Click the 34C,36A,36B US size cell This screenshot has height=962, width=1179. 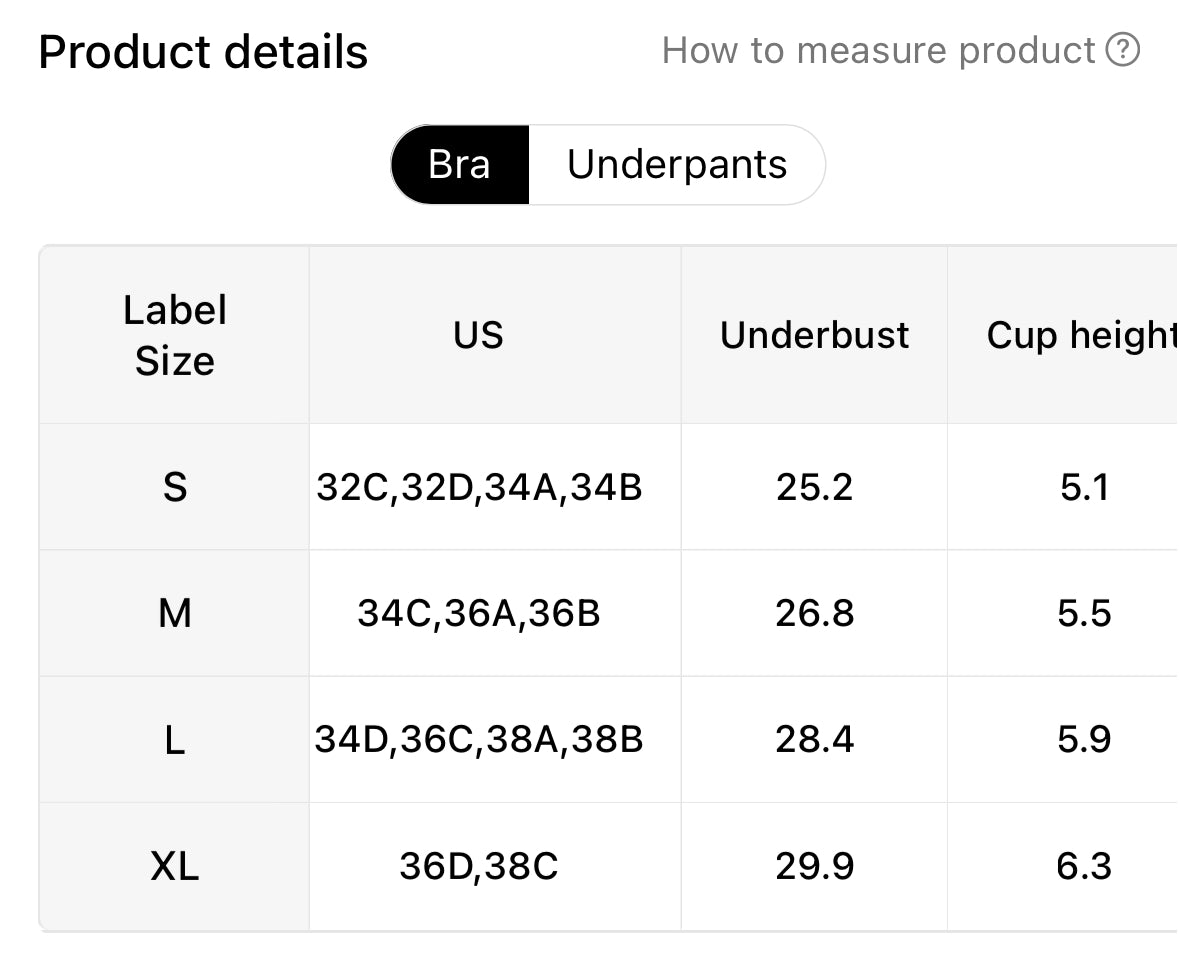[x=479, y=613]
